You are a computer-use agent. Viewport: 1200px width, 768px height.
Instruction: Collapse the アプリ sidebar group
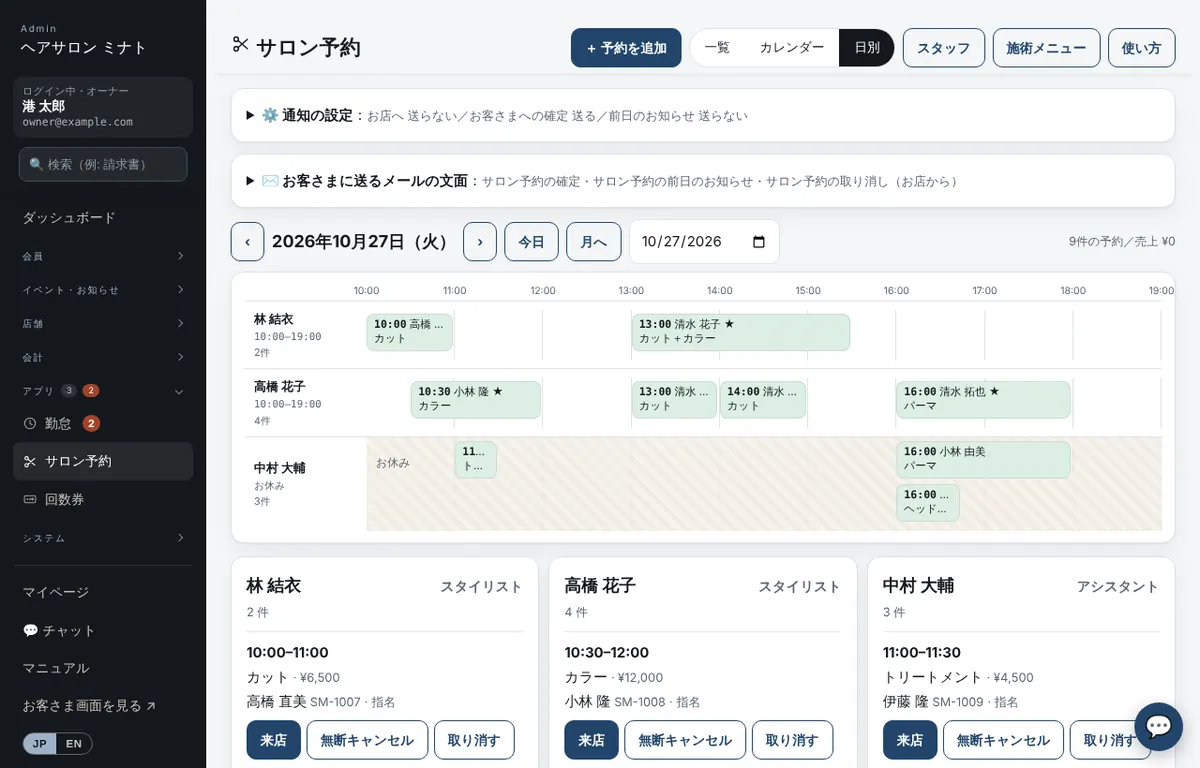coord(103,391)
